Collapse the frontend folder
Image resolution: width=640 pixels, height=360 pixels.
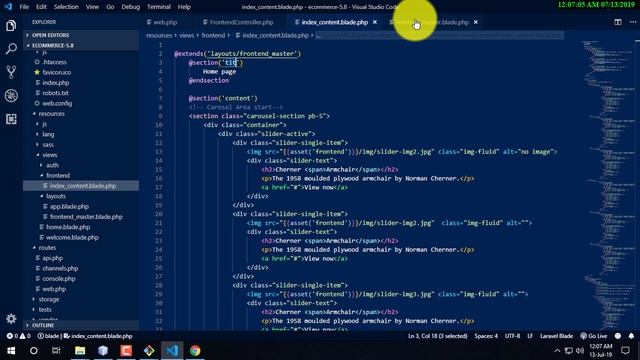[x=58, y=175]
